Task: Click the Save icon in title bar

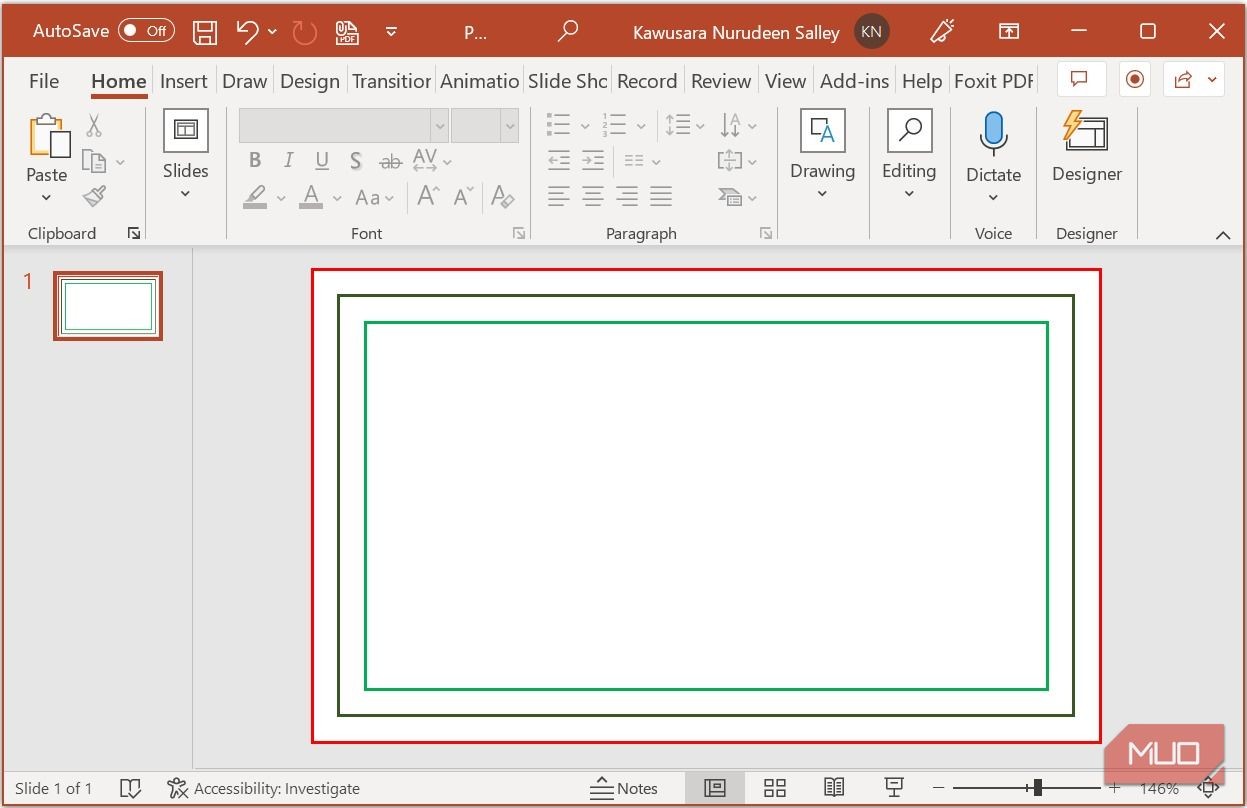Action: point(205,32)
